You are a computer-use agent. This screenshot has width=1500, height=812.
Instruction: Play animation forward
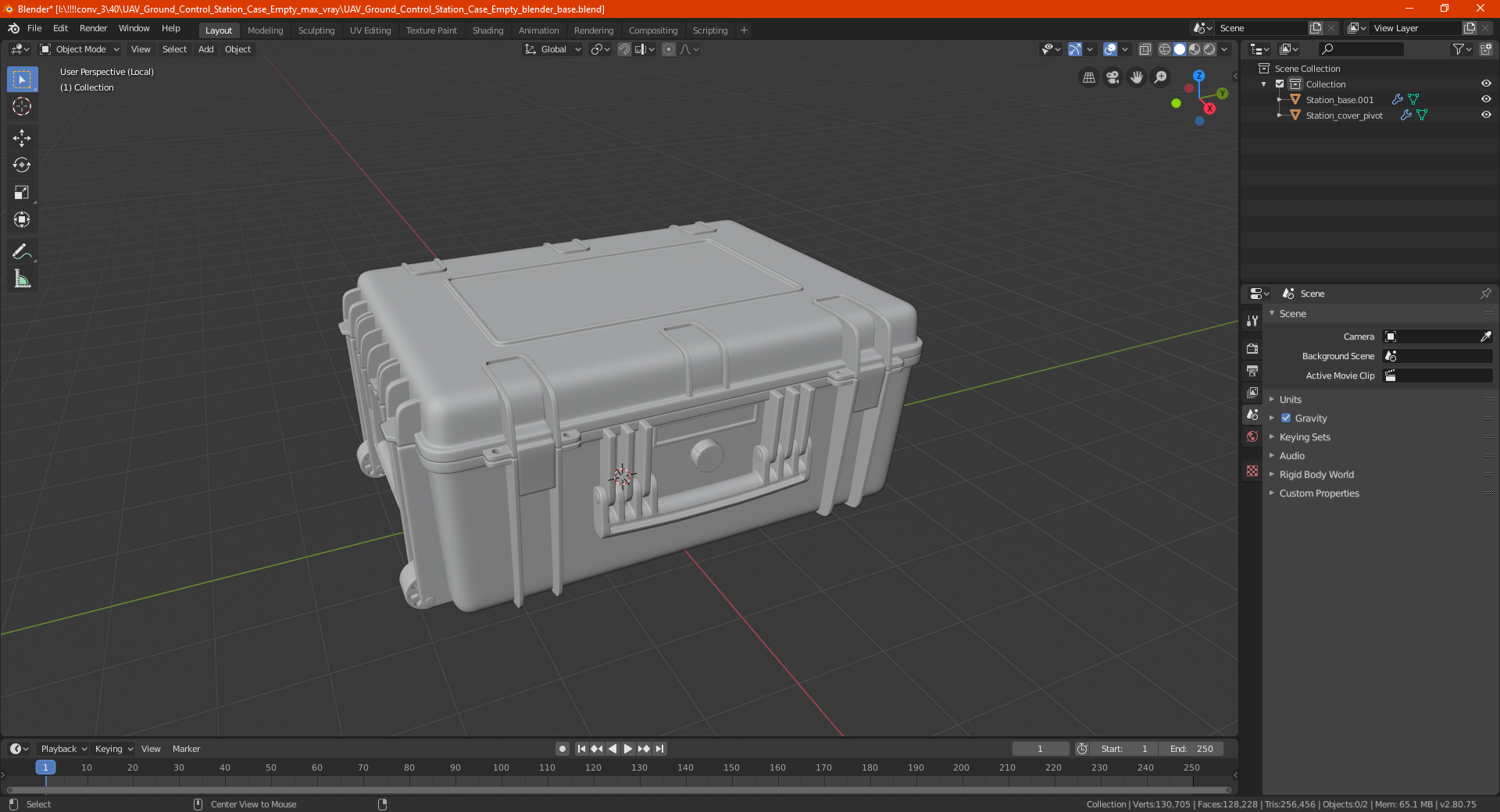[x=628, y=749]
